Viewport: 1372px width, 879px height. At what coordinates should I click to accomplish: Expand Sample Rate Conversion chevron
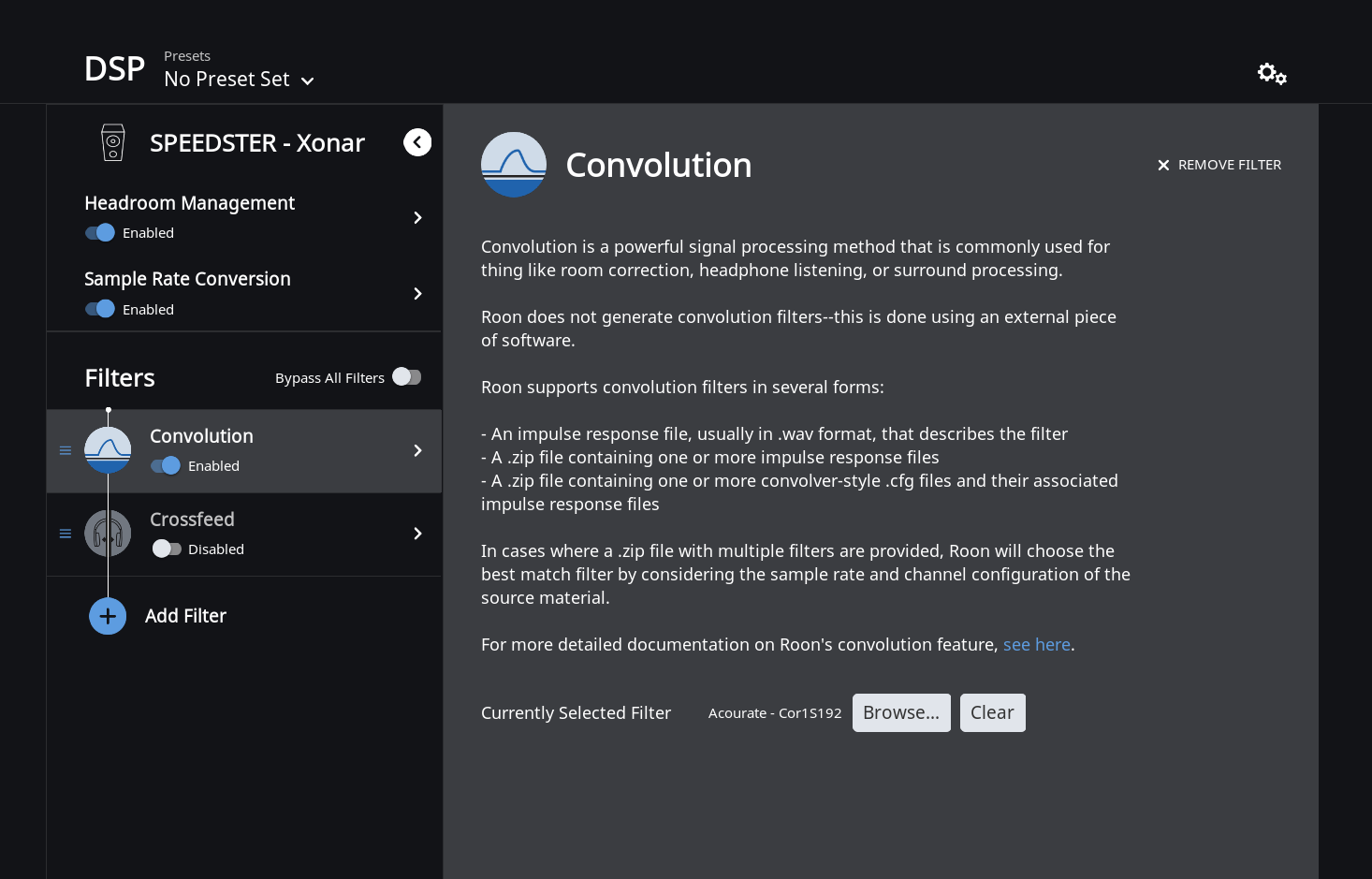417,294
